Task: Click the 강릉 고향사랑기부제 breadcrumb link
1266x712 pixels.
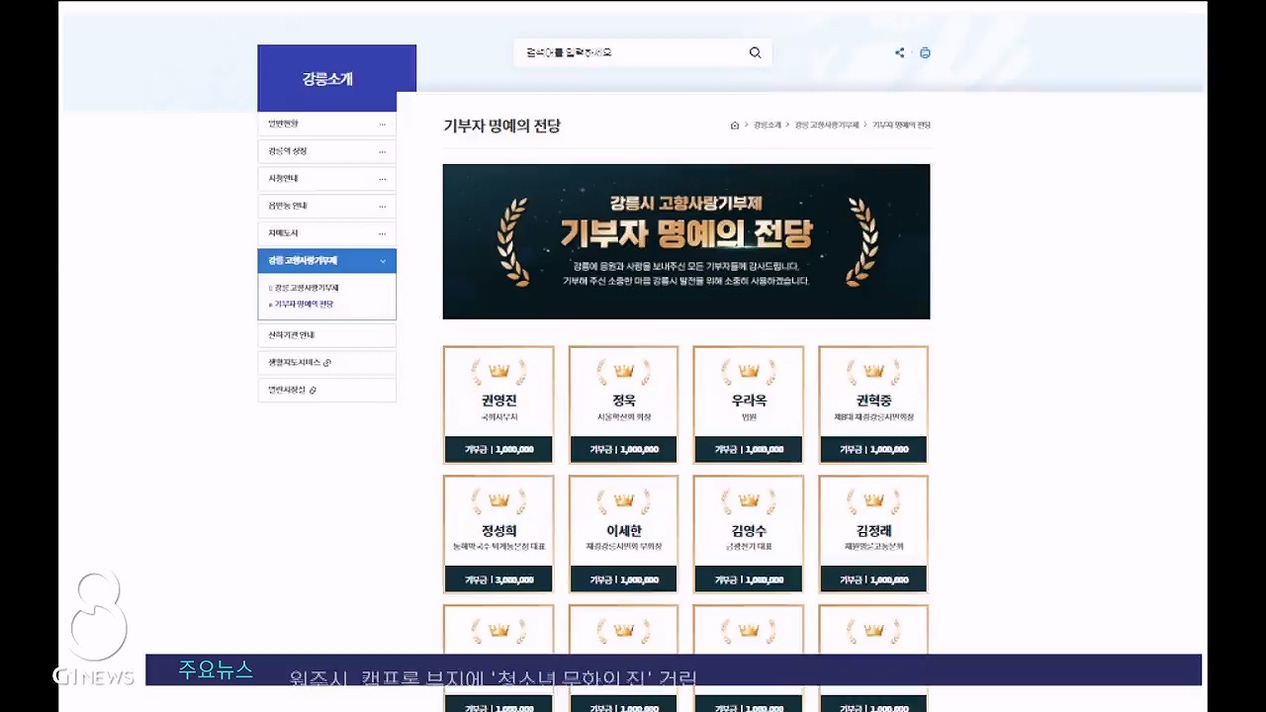Action: (827, 126)
